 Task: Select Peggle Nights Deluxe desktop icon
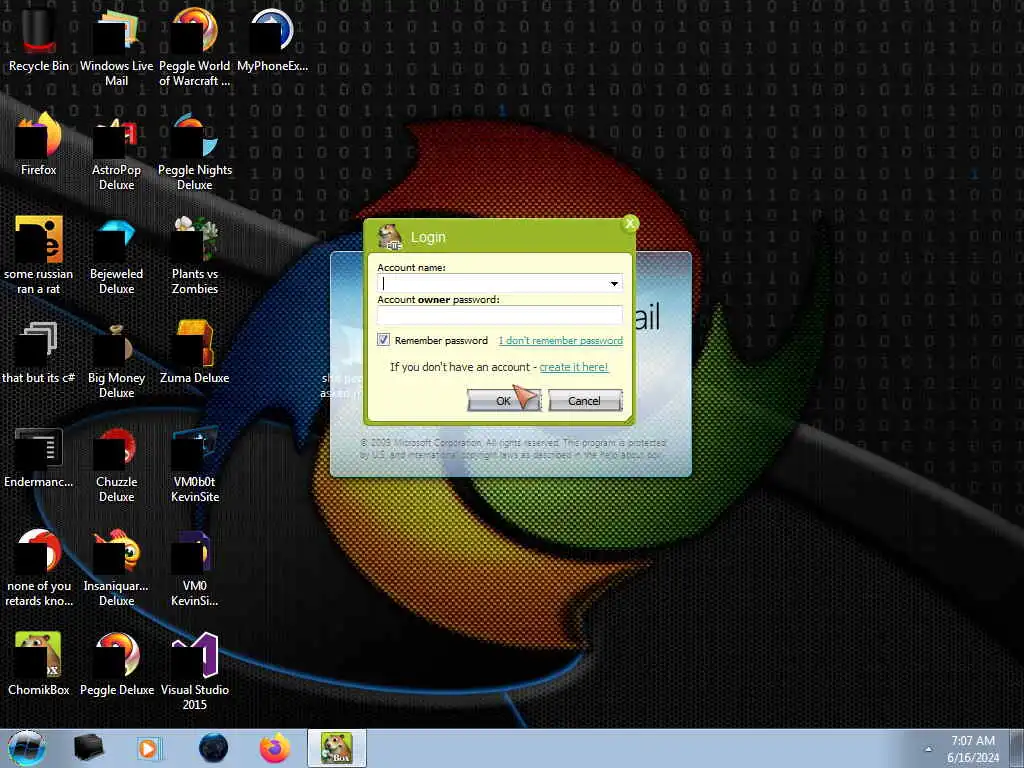(x=195, y=152)
